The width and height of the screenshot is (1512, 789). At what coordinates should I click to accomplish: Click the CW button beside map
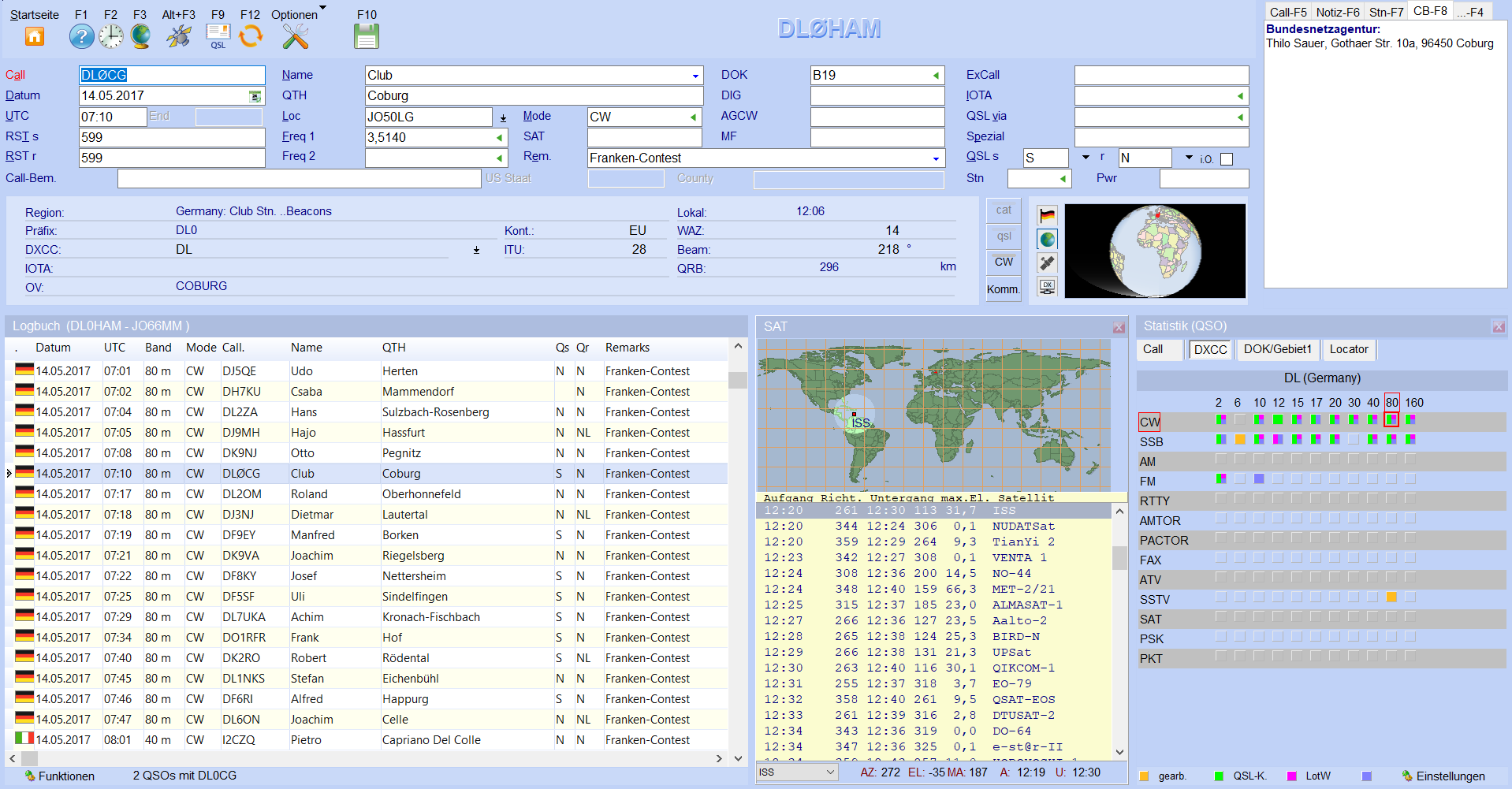point(1004,262)
